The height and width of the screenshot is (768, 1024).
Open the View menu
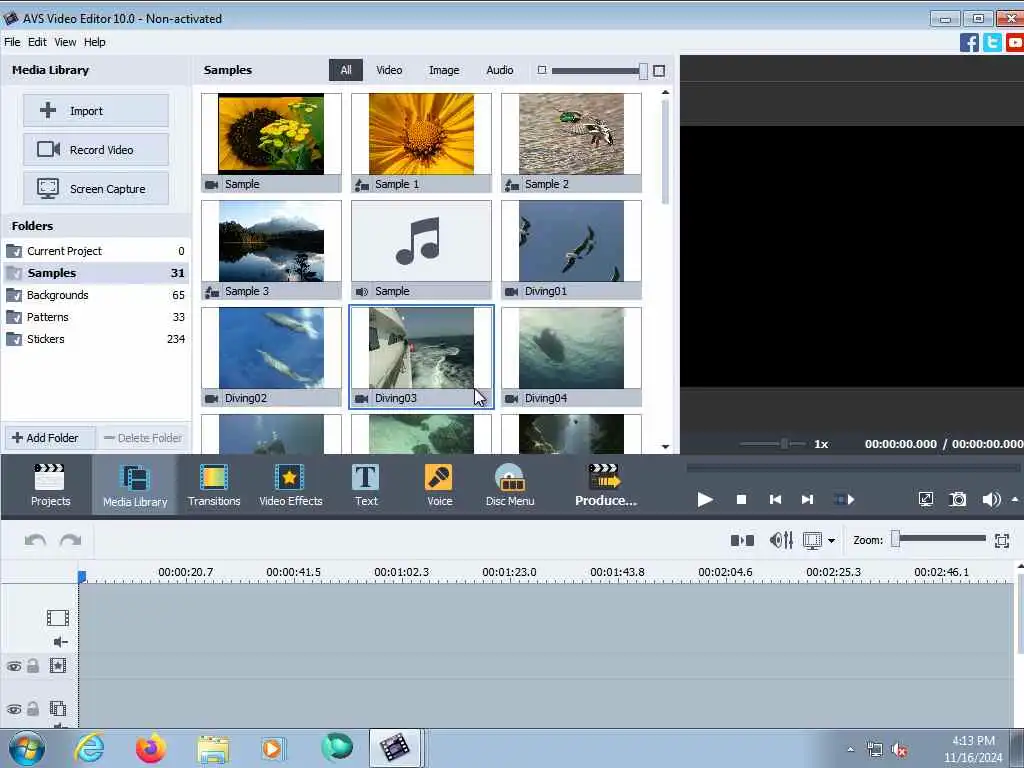point(65,42)
